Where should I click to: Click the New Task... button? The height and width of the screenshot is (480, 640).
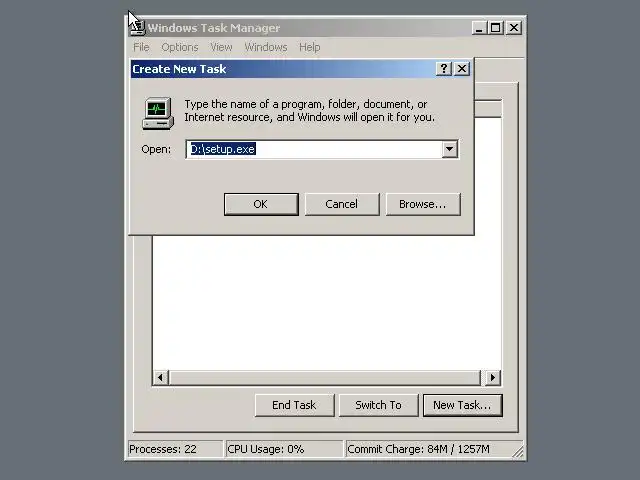(x=462, y=405)
